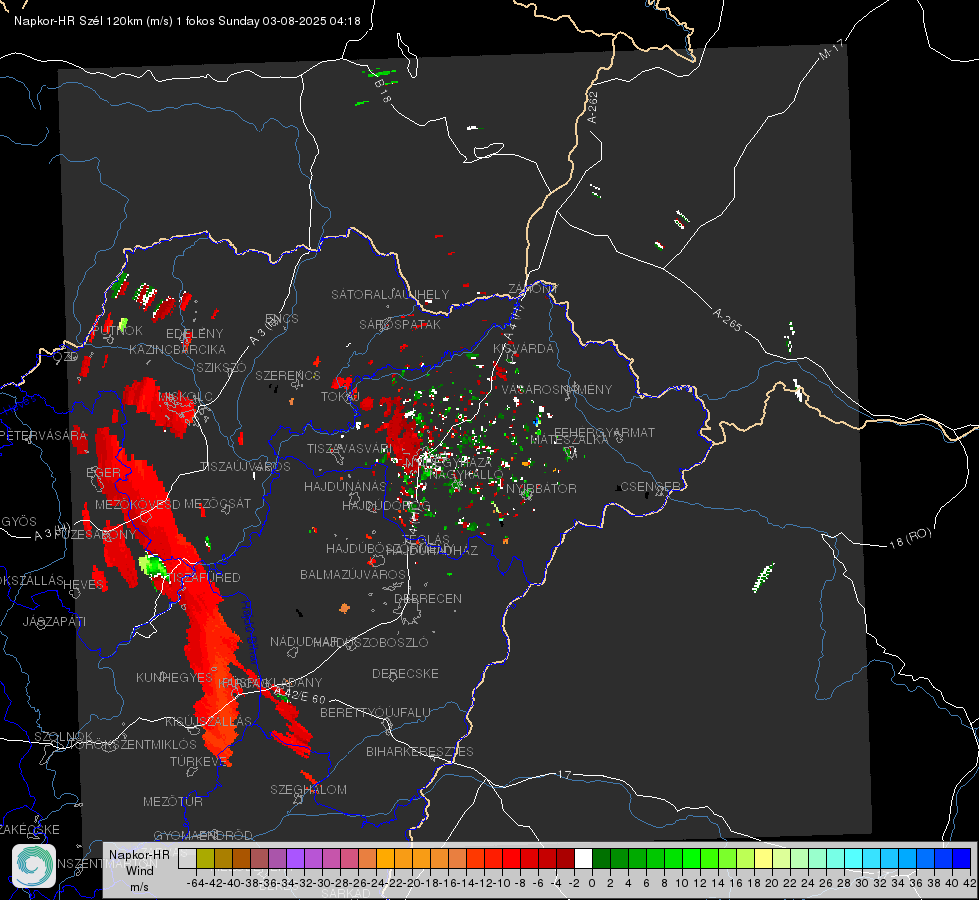Click the FEHÉRGYARMAT town label
This screenshot has width=979, height=900.
coord(604,432)
